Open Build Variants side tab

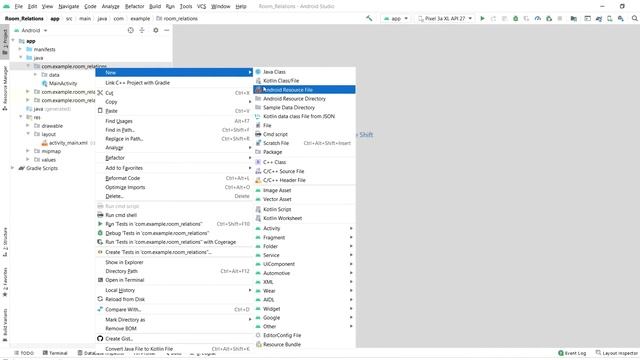5,325
